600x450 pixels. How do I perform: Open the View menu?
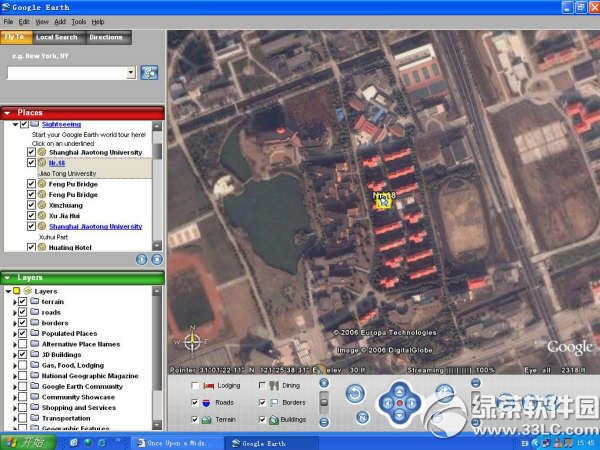click(42, 22)
